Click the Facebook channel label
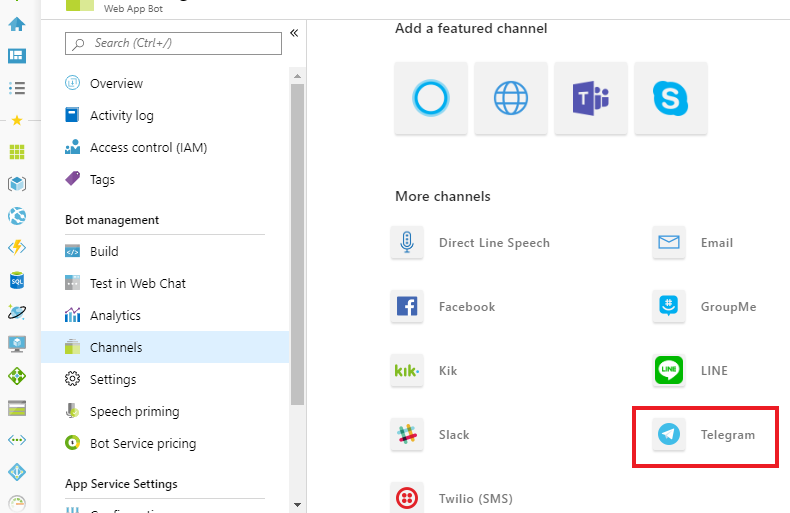790x513 pixels. [x=467, y=307]
